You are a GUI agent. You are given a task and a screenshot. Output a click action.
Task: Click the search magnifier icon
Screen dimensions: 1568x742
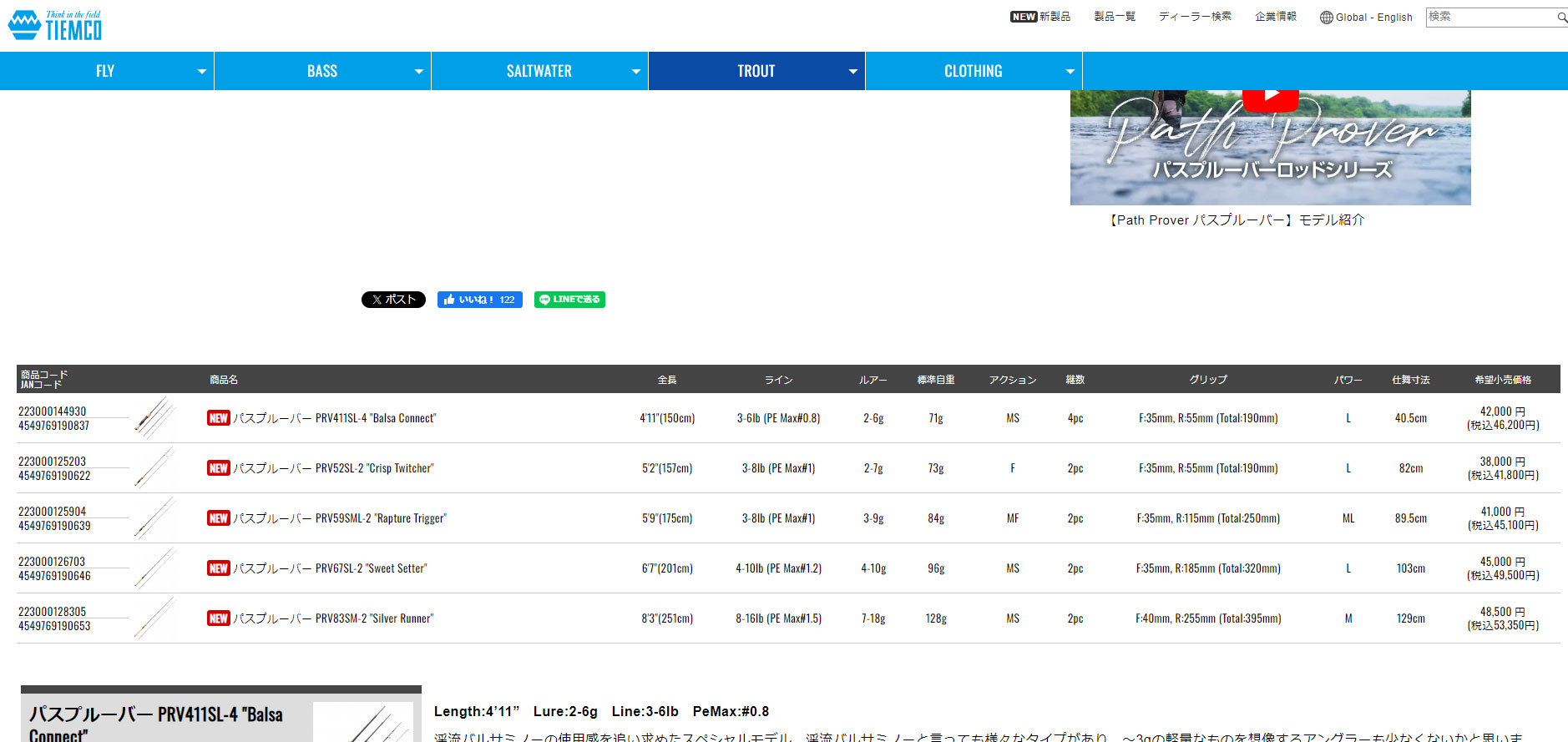click(1561, 18)
